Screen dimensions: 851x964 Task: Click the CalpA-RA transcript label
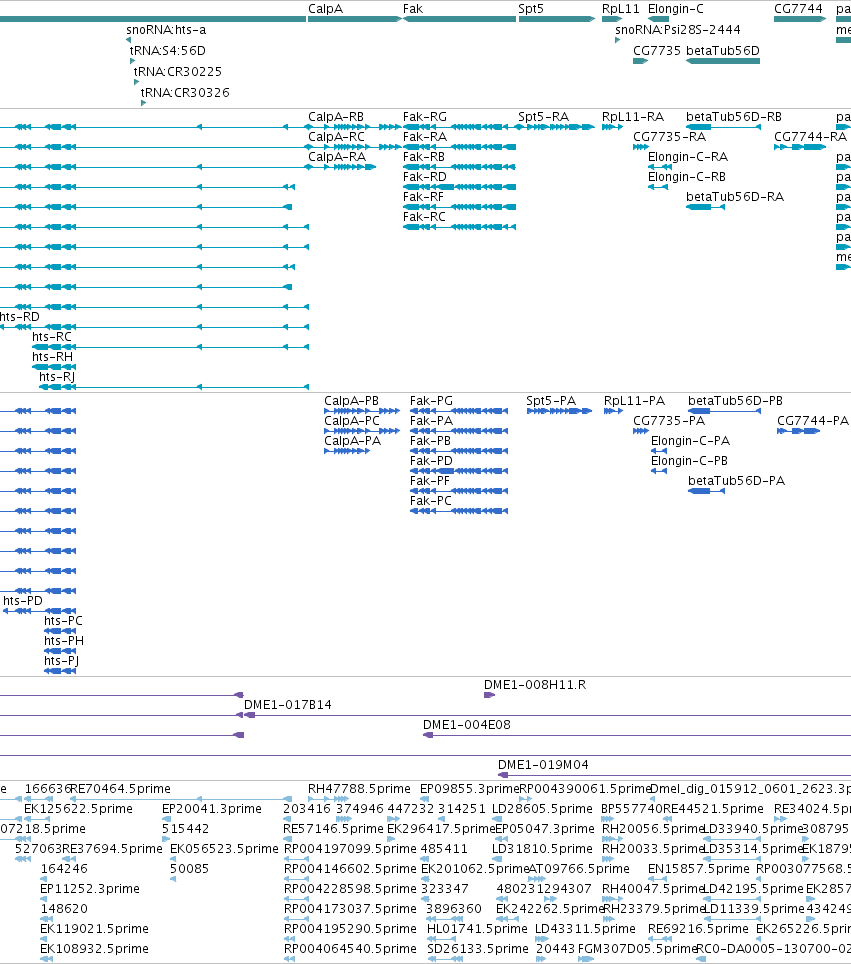point(337,157)
